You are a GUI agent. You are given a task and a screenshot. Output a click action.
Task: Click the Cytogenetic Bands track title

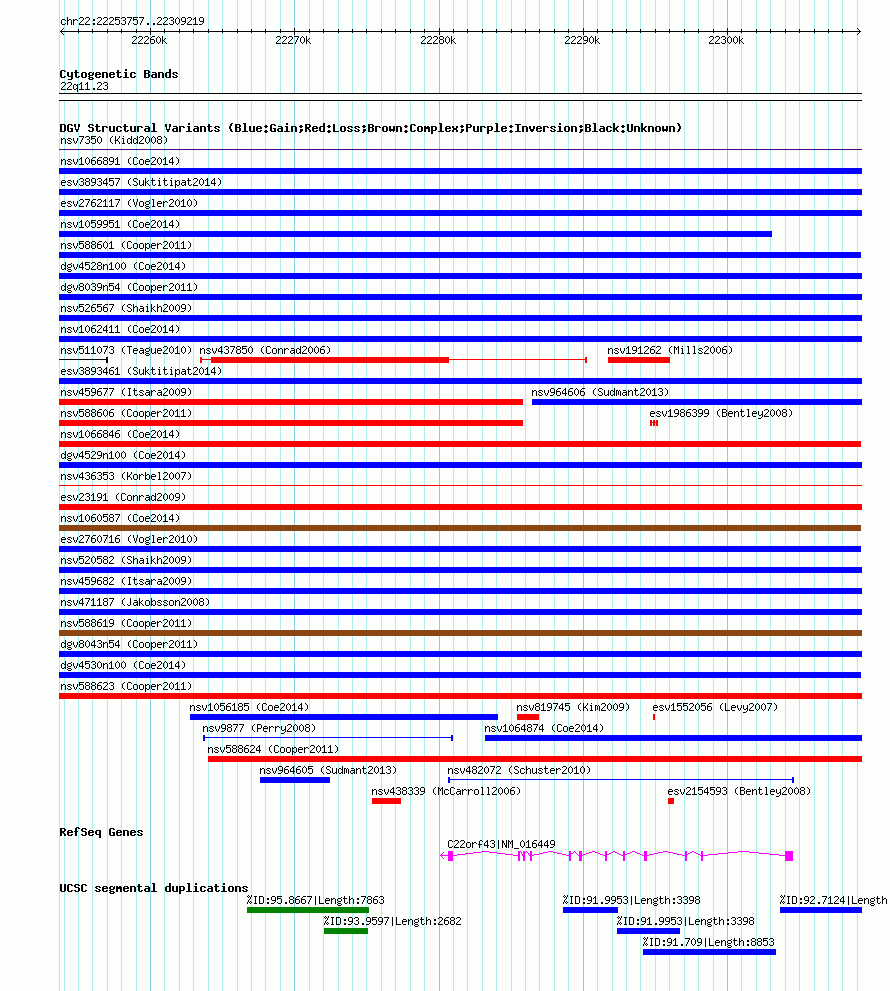pyautogui.click(x=119, y=74)
